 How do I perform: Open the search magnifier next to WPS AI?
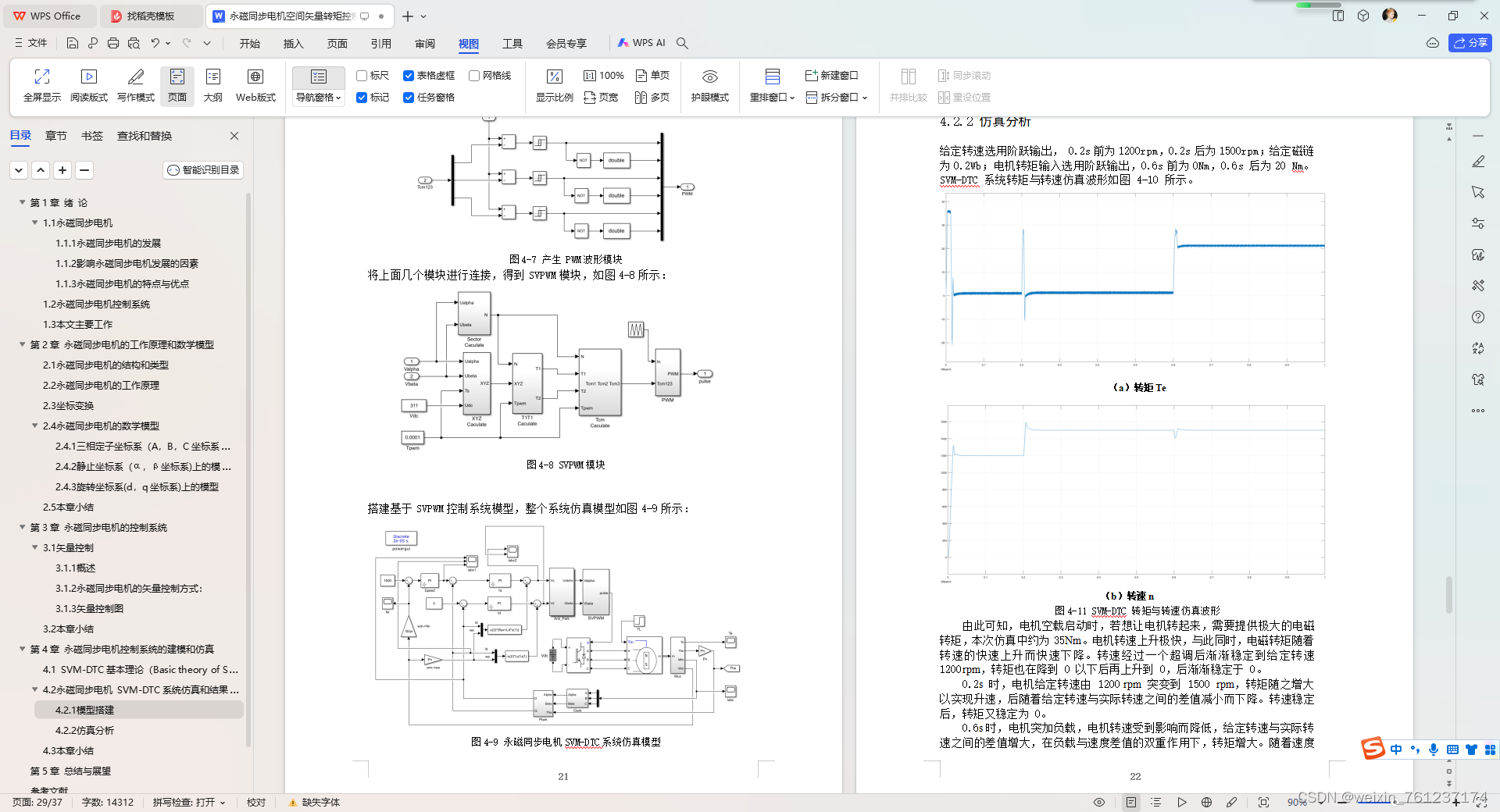click(682, 43)
